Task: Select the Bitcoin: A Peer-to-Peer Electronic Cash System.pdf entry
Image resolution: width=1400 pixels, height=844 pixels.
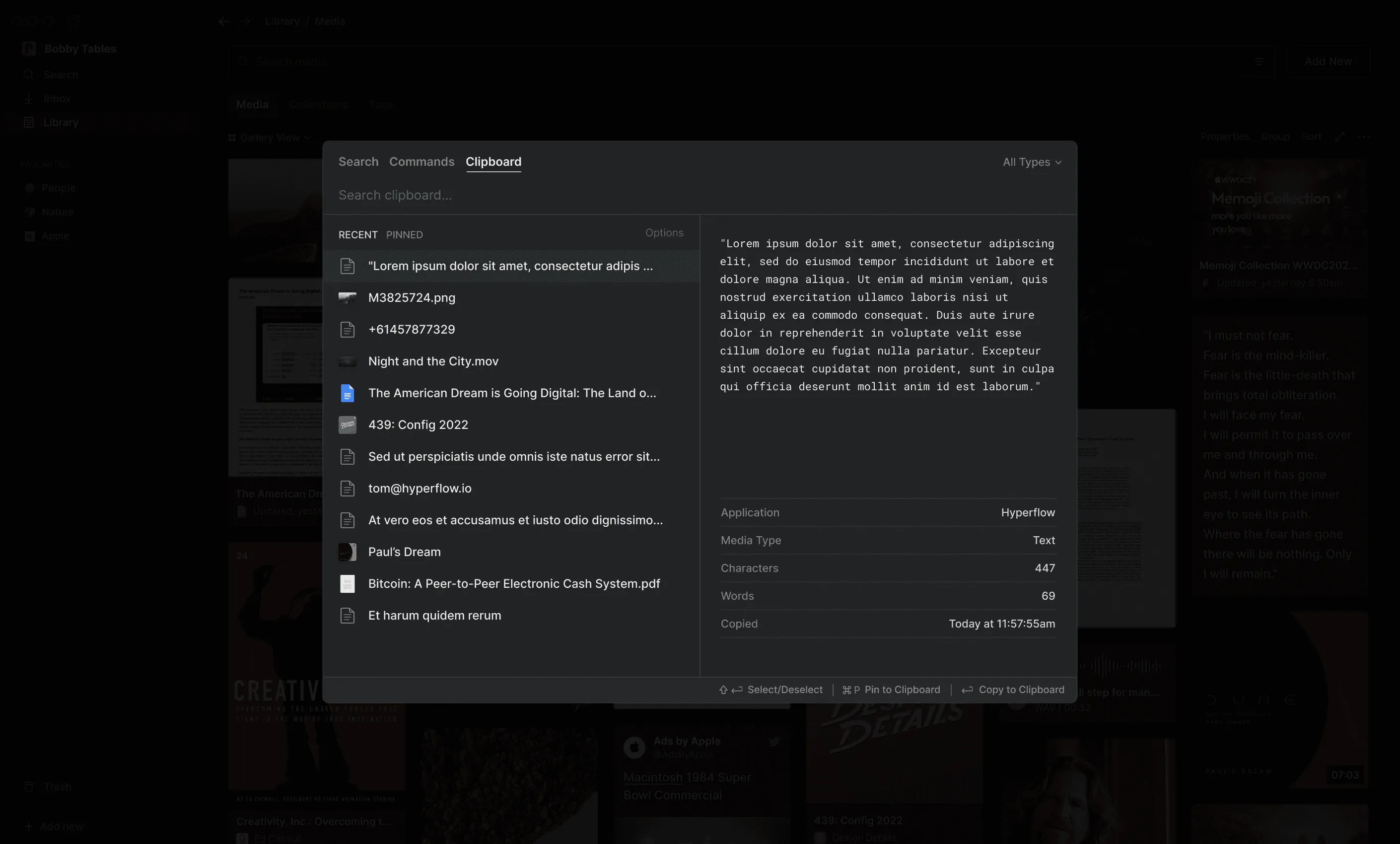Action: point(511,584)
